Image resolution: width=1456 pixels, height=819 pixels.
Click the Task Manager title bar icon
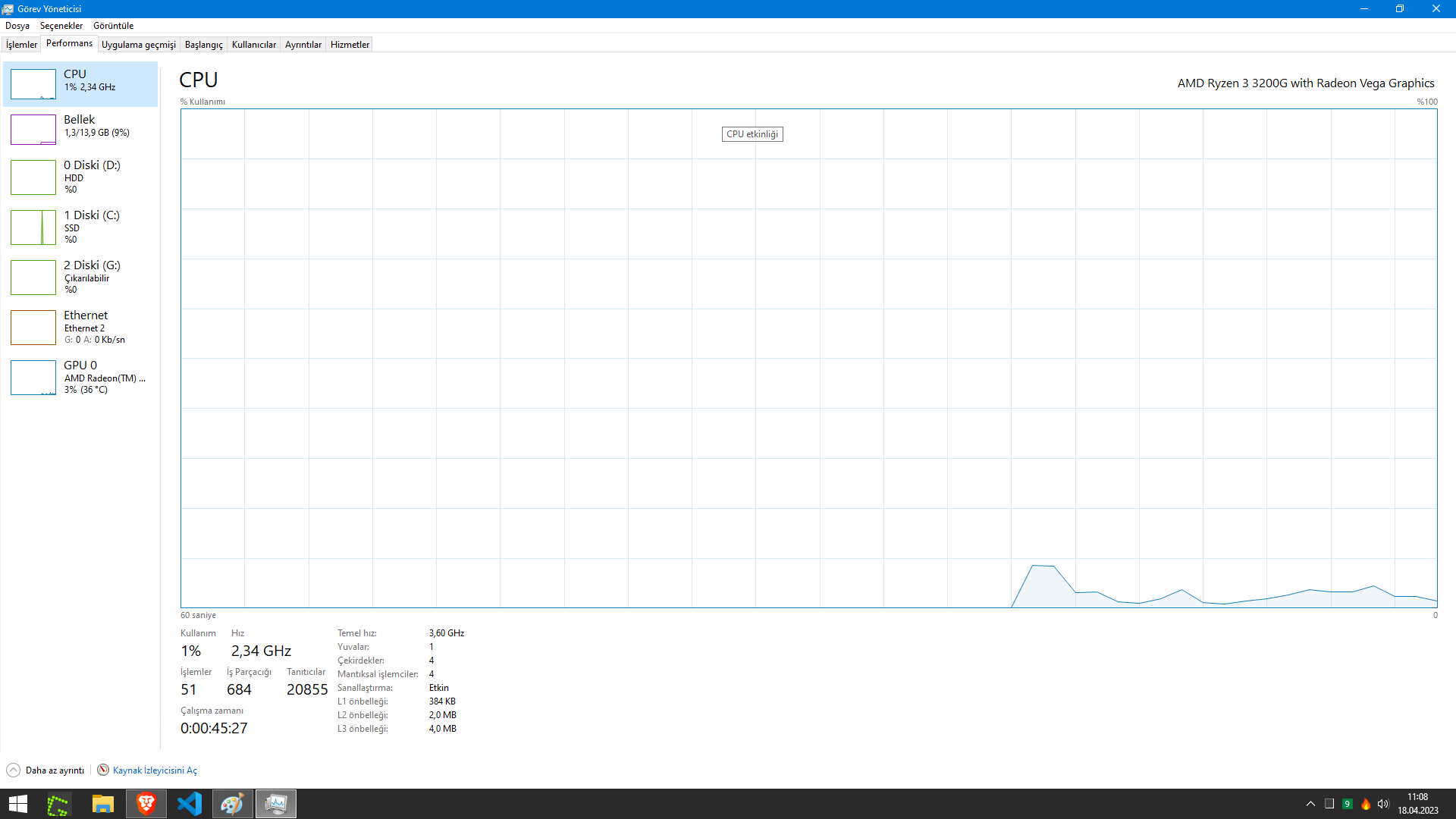click(x=8, y=9)
